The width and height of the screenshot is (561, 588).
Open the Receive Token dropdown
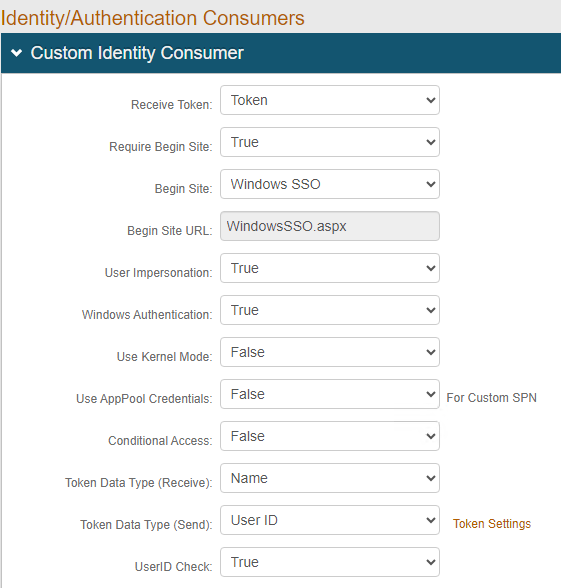330,100
